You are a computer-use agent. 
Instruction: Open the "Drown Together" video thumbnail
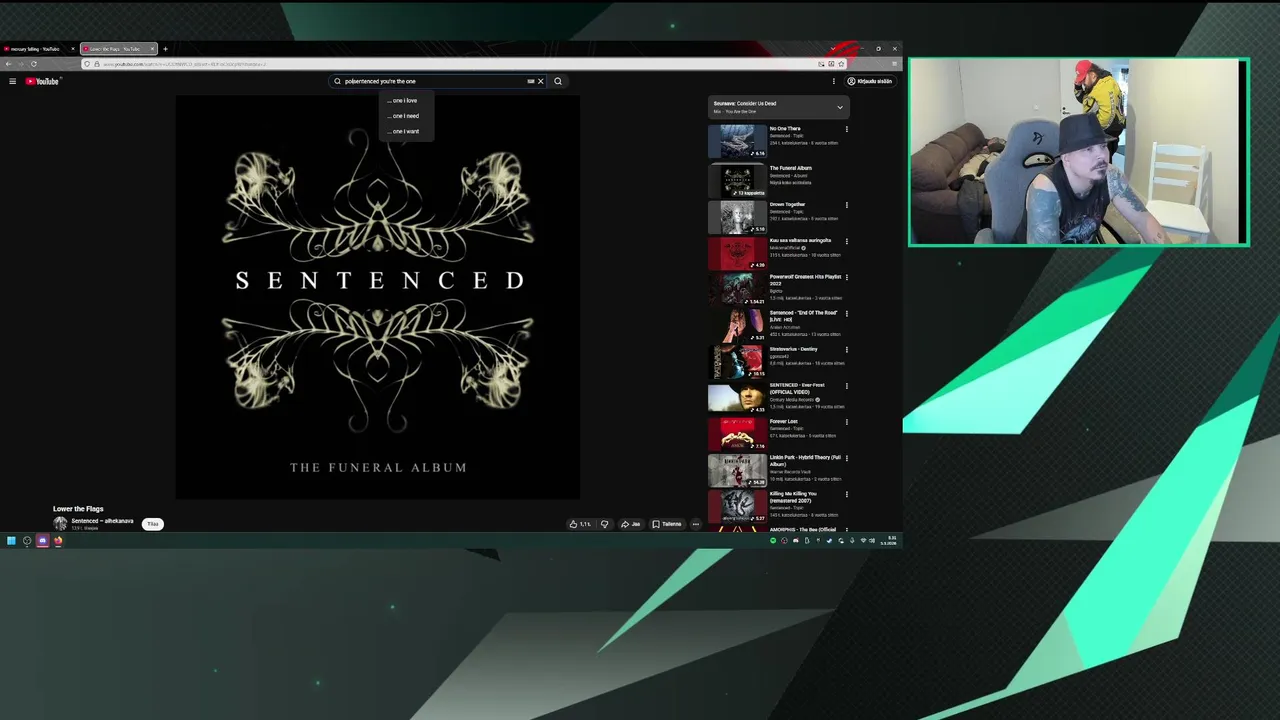(x=737, y=217)
